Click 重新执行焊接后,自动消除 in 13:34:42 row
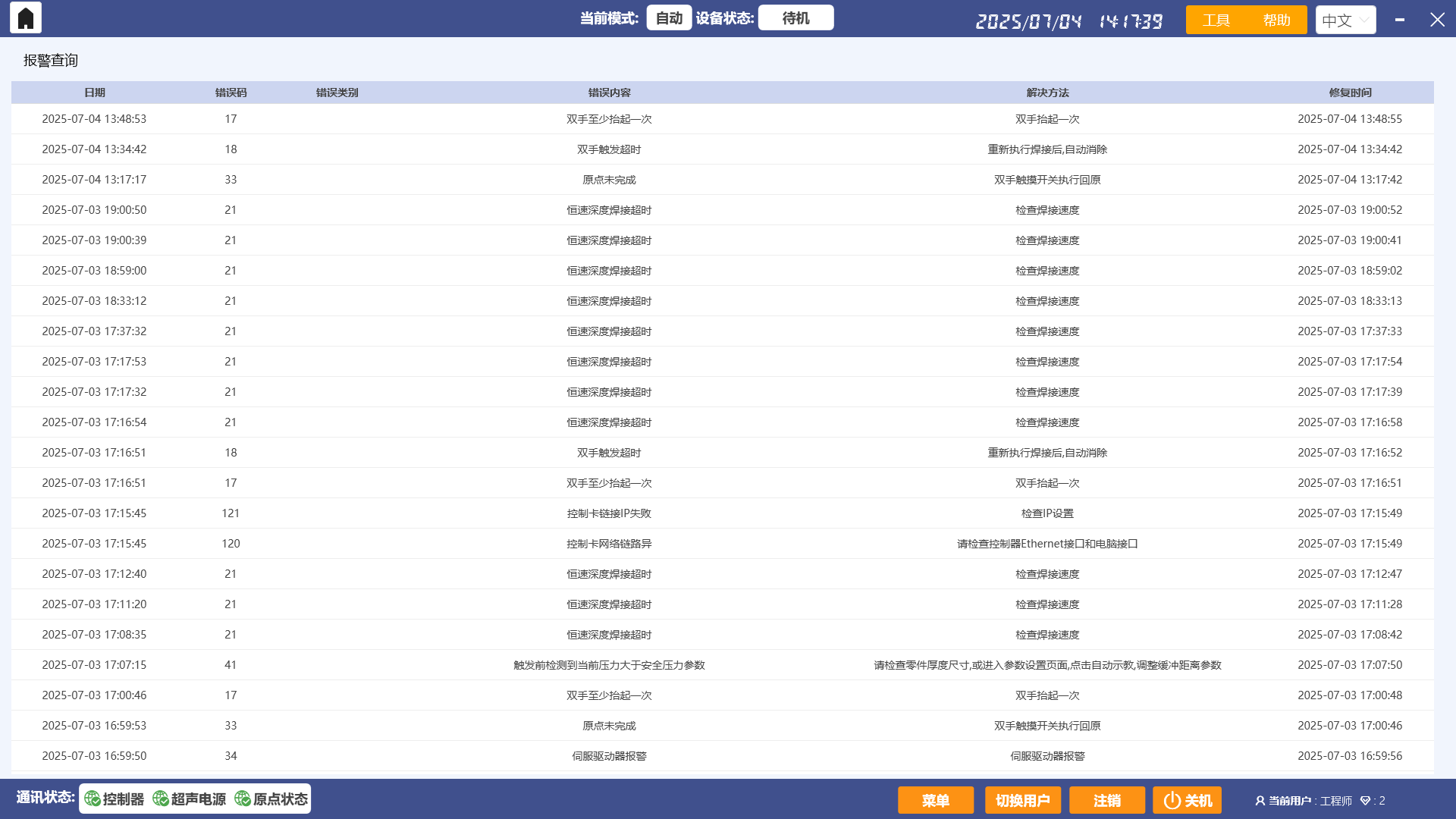The image size is (1456, 819). pyautogui.click(x=1047, y=149)
